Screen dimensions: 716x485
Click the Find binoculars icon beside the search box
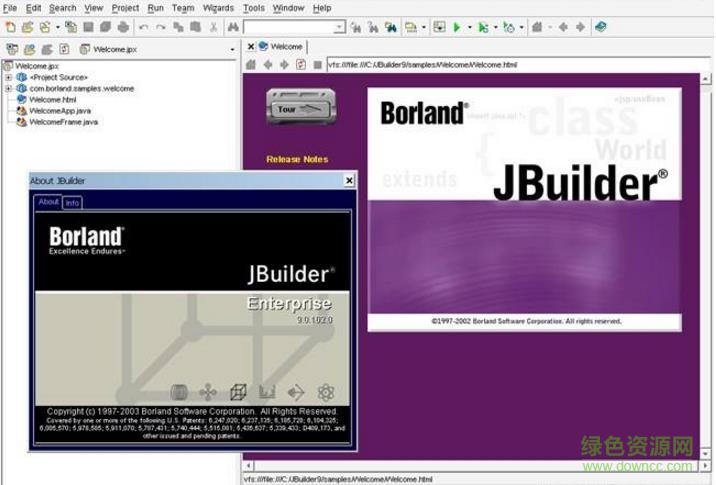click(233, 27)
